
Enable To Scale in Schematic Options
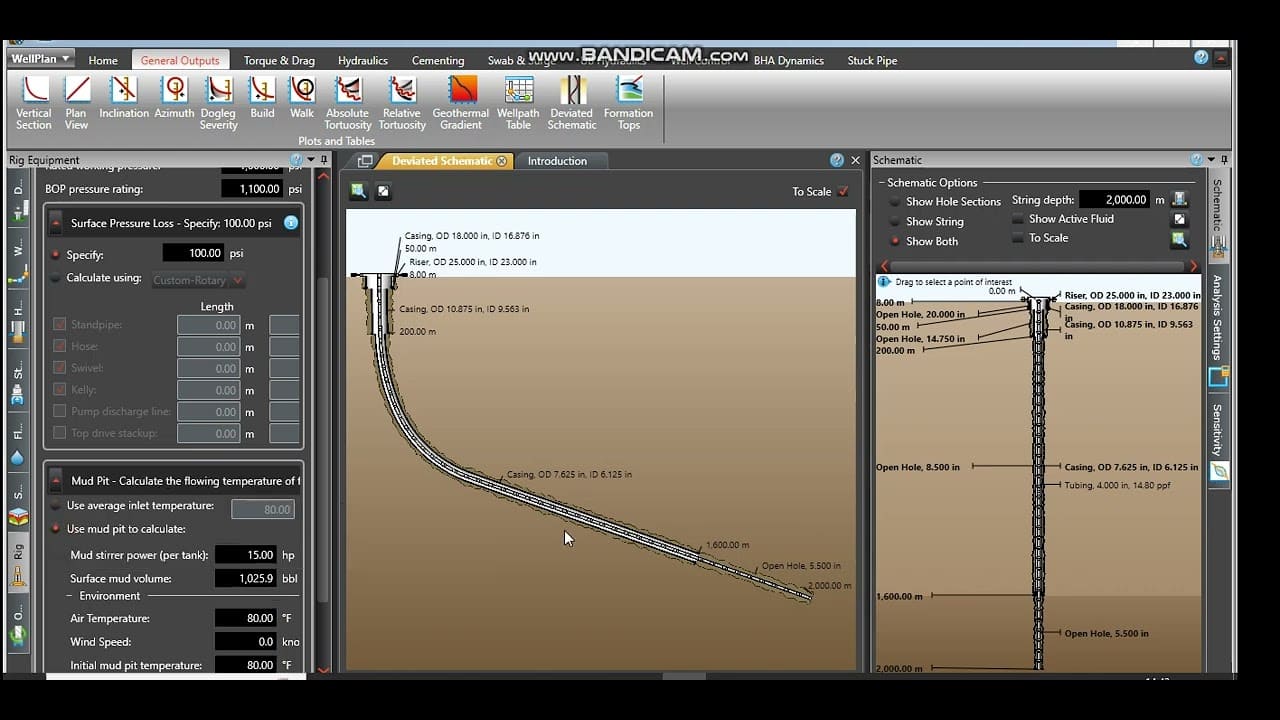pyautogui.click(x=1018, y=238)
